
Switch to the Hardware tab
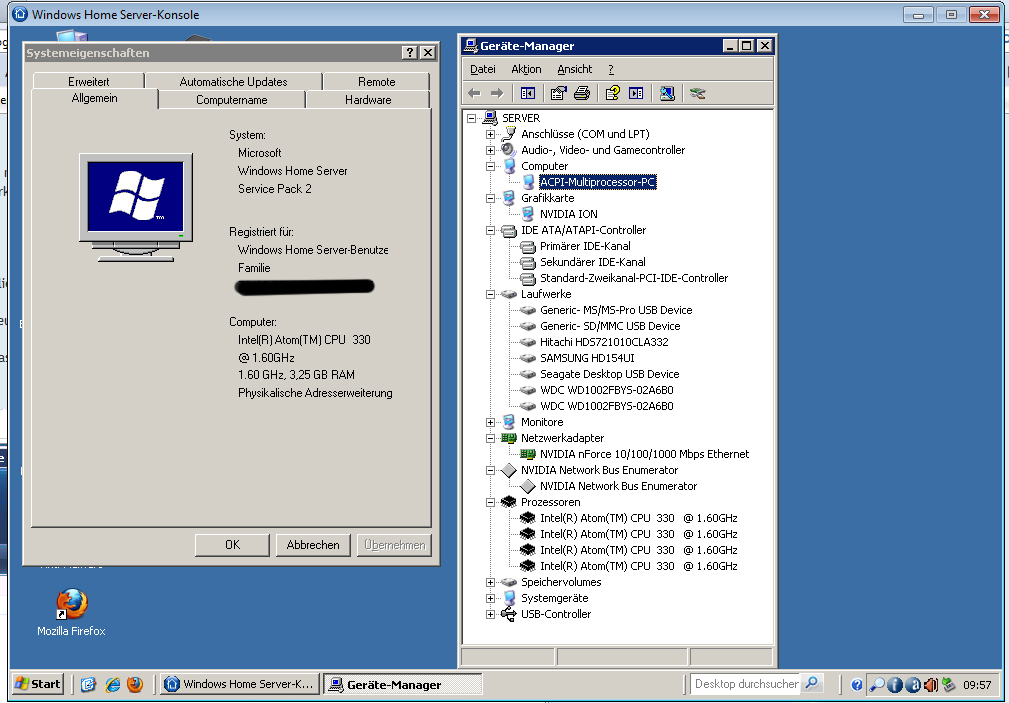click(368, 100)
